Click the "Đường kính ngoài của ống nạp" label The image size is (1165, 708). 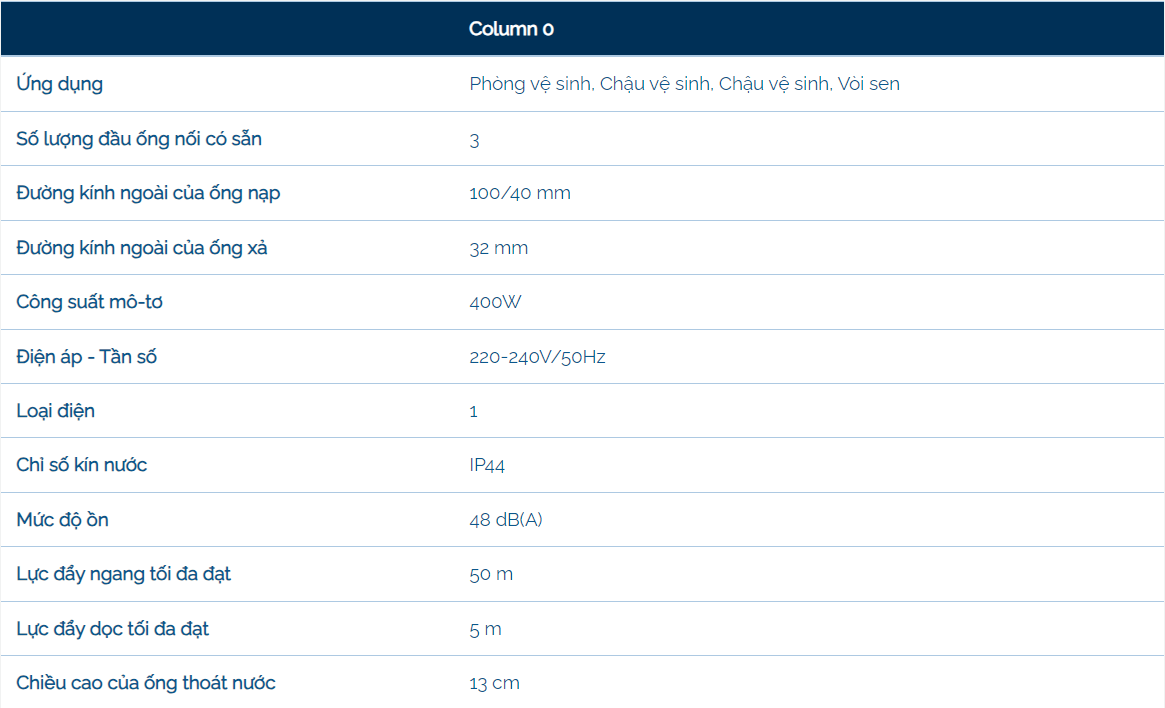coord(148,193)
